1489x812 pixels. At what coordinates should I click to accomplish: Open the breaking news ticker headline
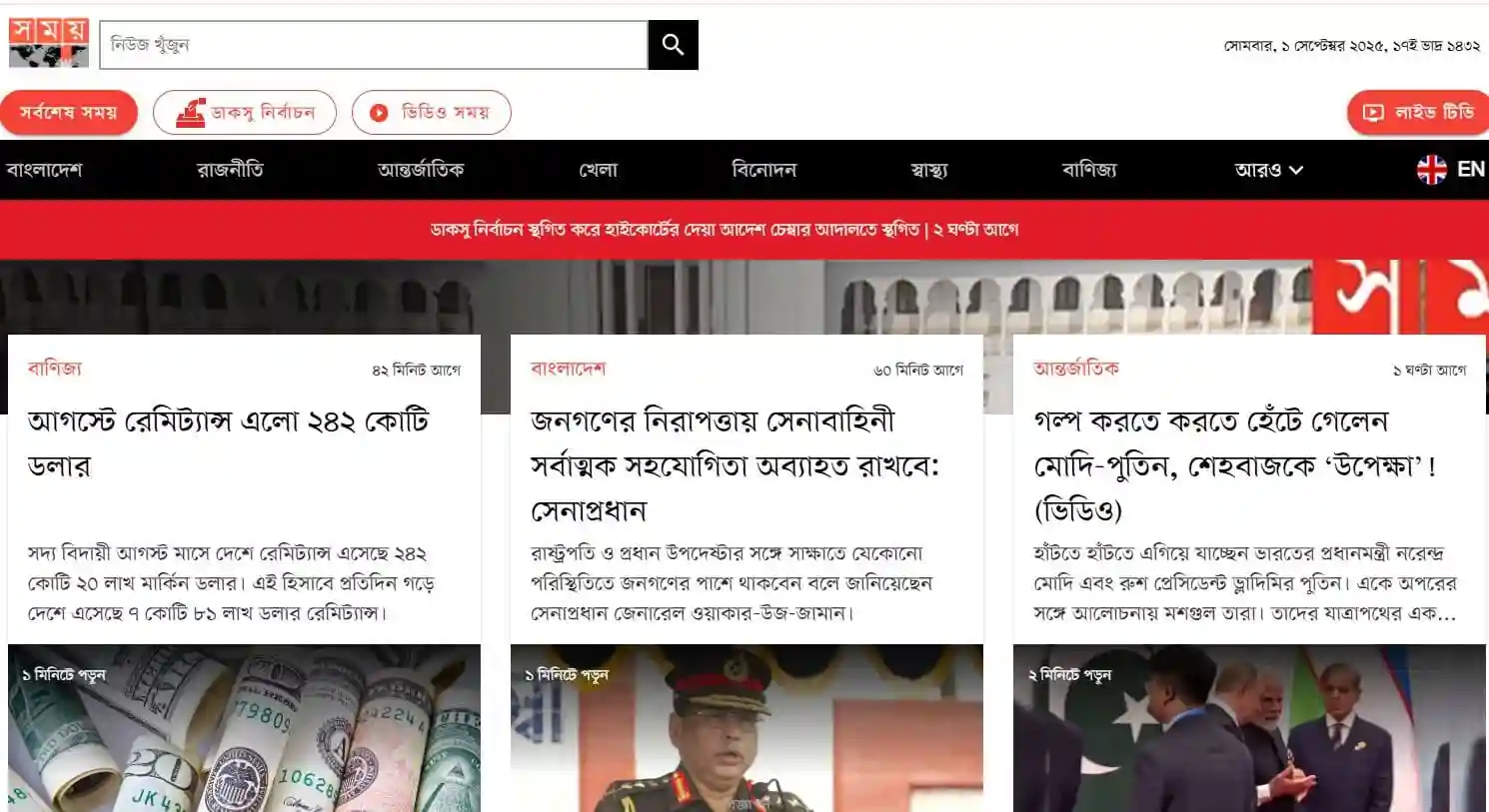725,229
